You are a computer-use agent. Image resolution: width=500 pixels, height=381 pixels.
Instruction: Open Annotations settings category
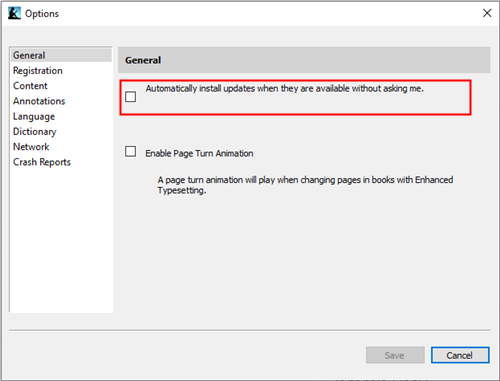(39, 101)
